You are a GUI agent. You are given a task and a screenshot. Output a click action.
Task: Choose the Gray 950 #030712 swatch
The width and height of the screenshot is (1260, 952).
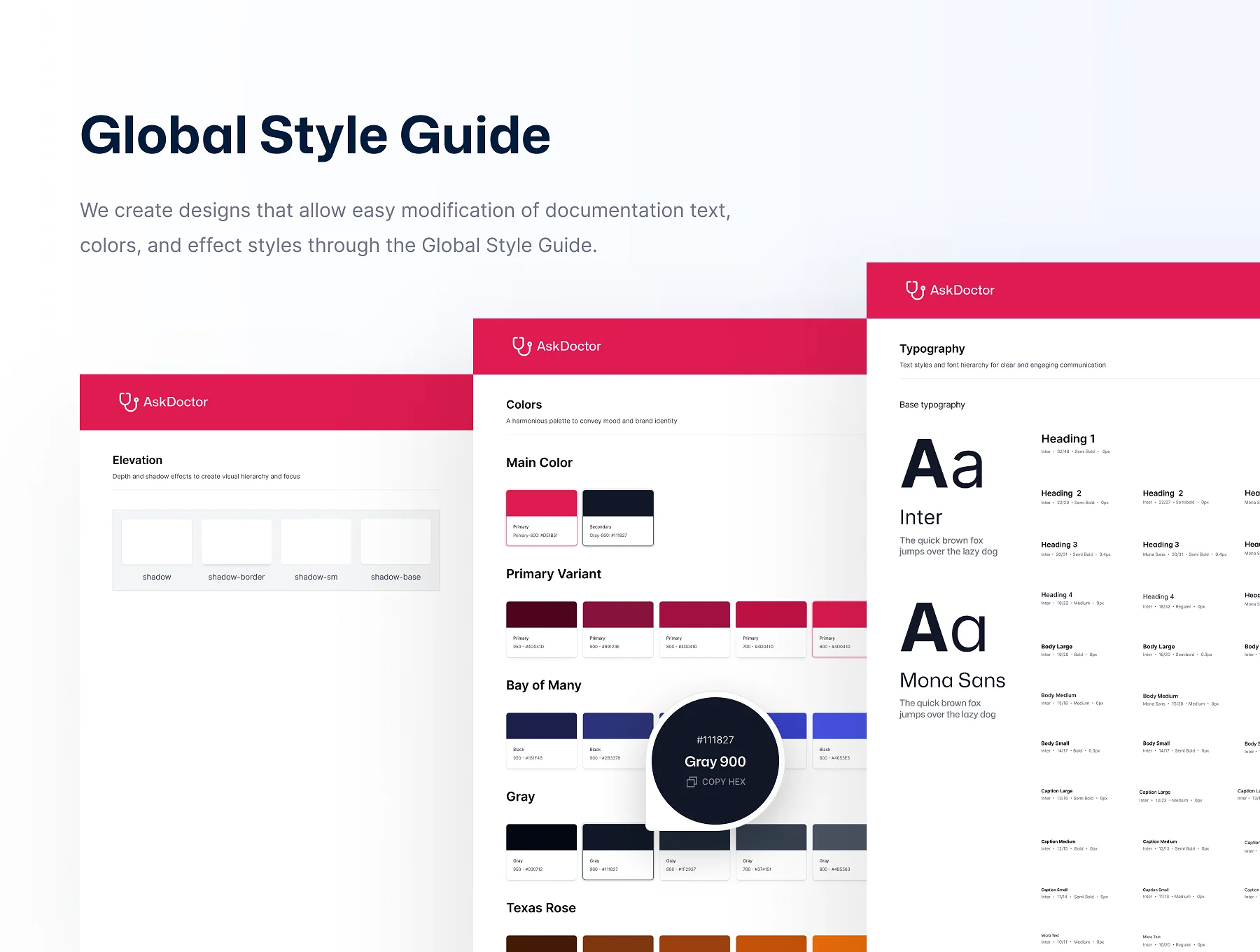pyautogui.click(x=542, y=852)
